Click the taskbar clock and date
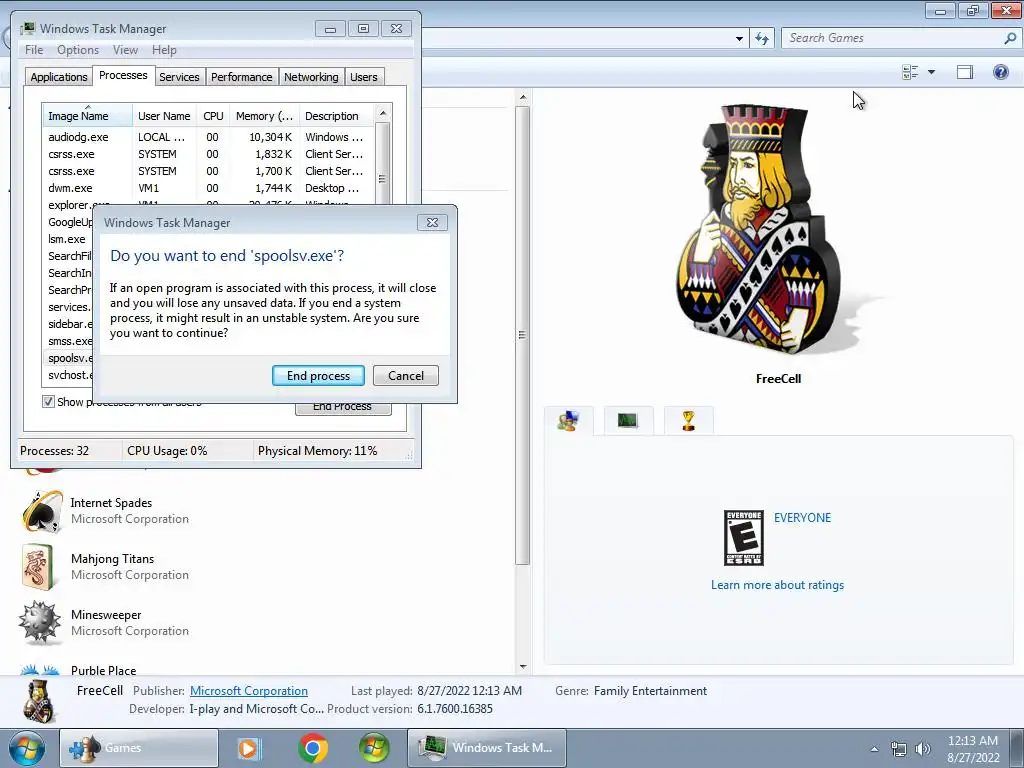Image resolution: width=1024 pixels, height=768 pixels. (x=973, y=749)
